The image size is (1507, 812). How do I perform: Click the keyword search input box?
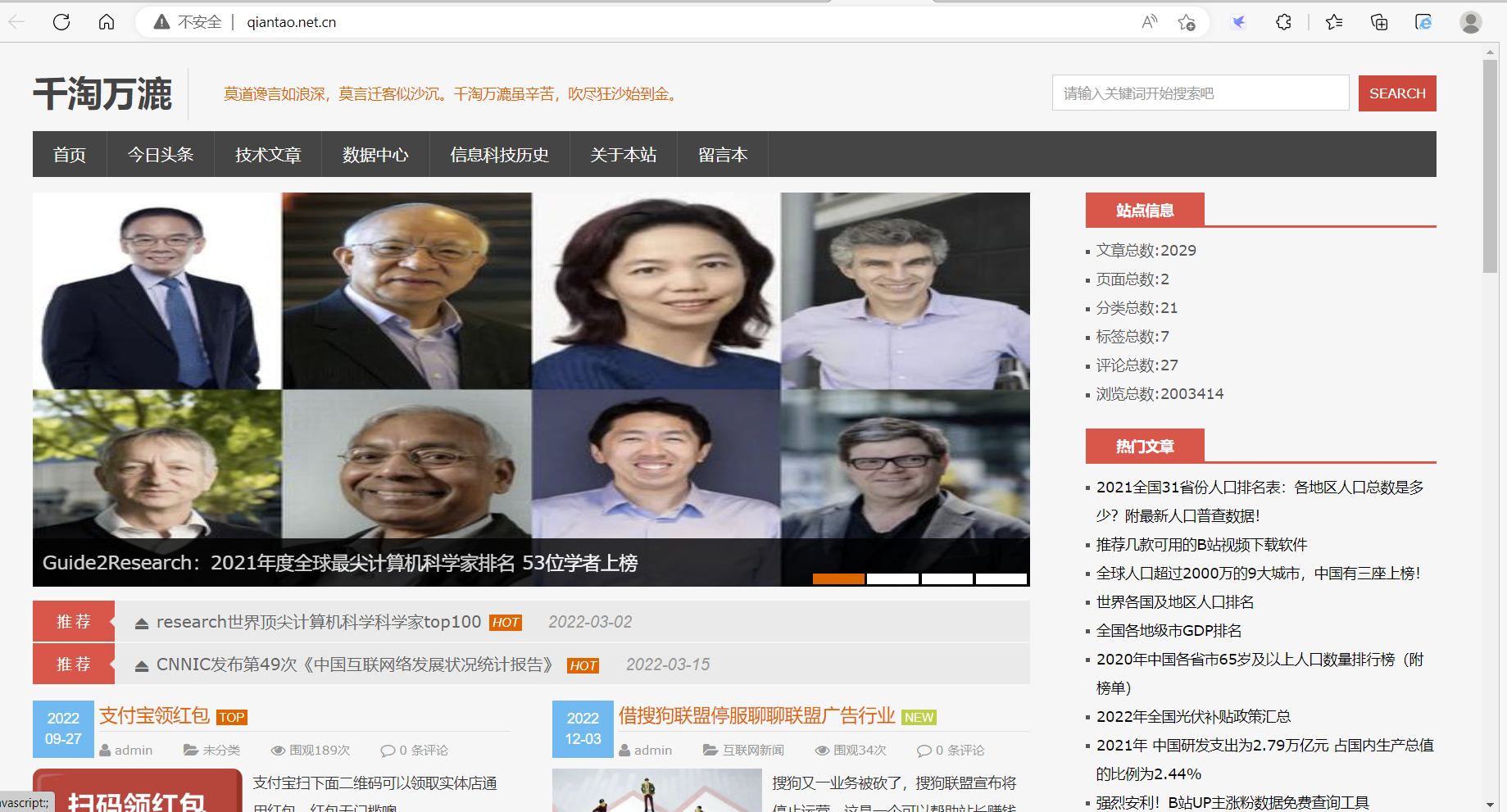[1201, 93]
